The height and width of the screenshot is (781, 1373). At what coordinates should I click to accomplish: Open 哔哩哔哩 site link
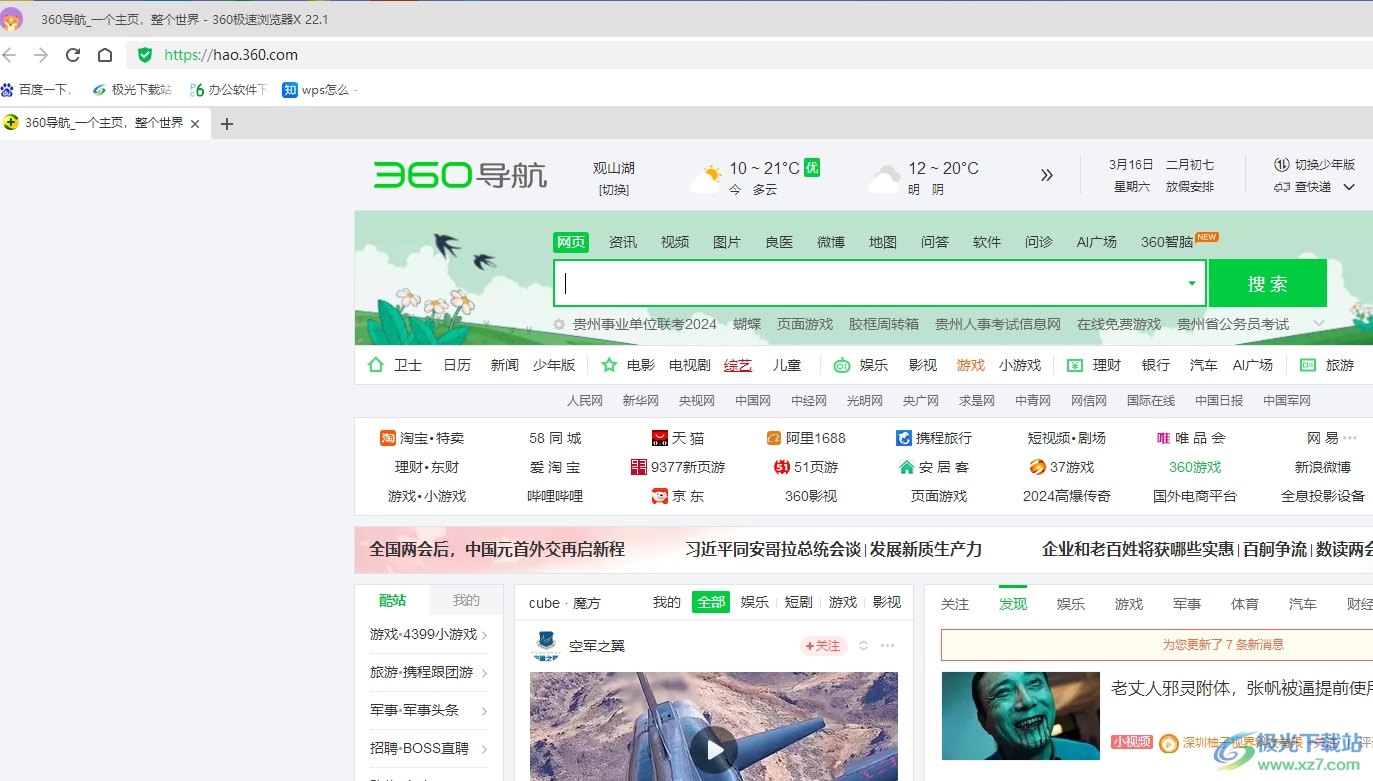point(555,496)
